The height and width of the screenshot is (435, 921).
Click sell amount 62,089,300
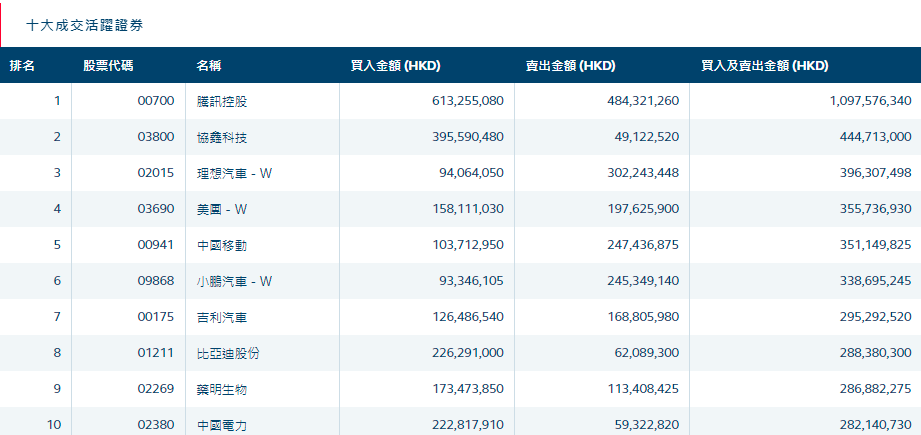tap(648, 353)
